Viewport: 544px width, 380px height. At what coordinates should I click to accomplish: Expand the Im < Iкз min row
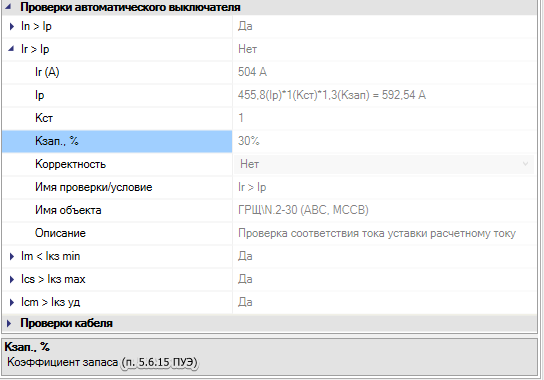point(12,256)
